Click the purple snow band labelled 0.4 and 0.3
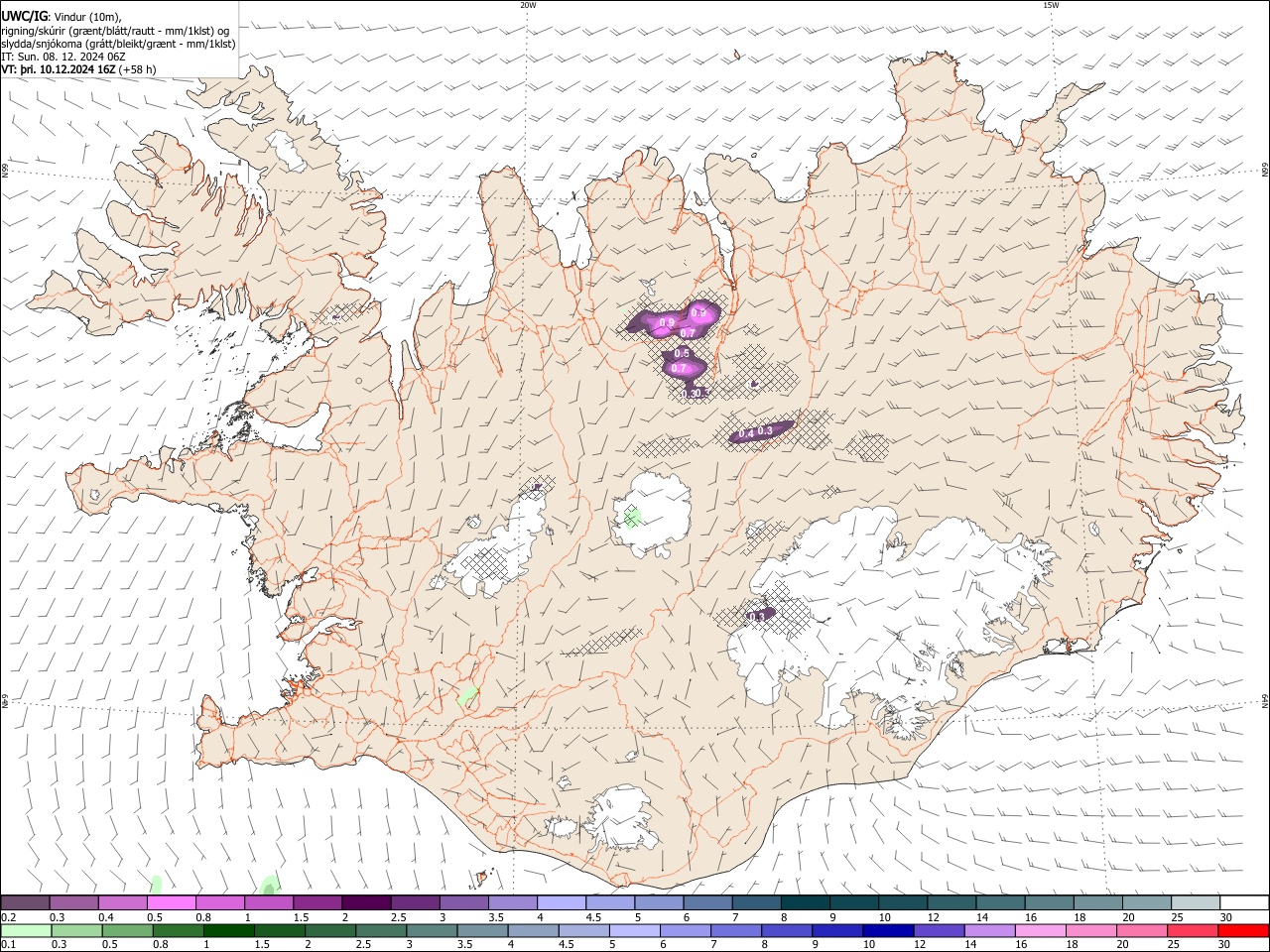The image size is (1270, 952). [761, 431]
